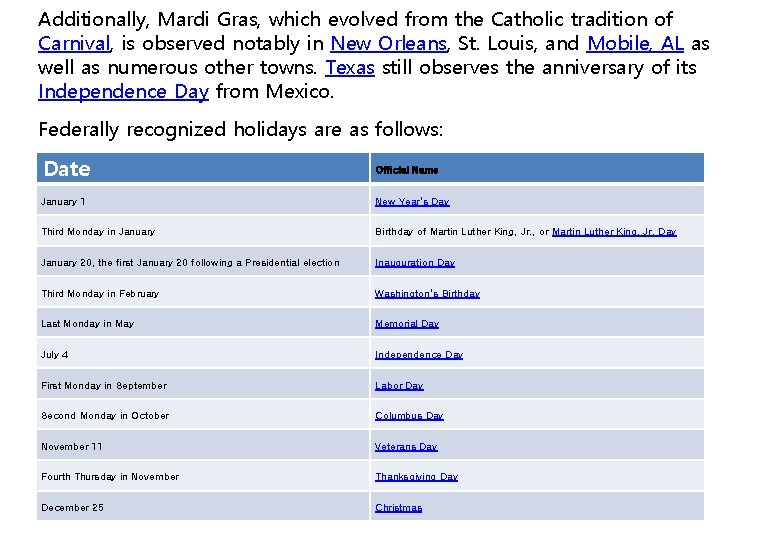
Task: Open the Inauguration Day link
Action: pyautogui.click(x=414, y=263)
